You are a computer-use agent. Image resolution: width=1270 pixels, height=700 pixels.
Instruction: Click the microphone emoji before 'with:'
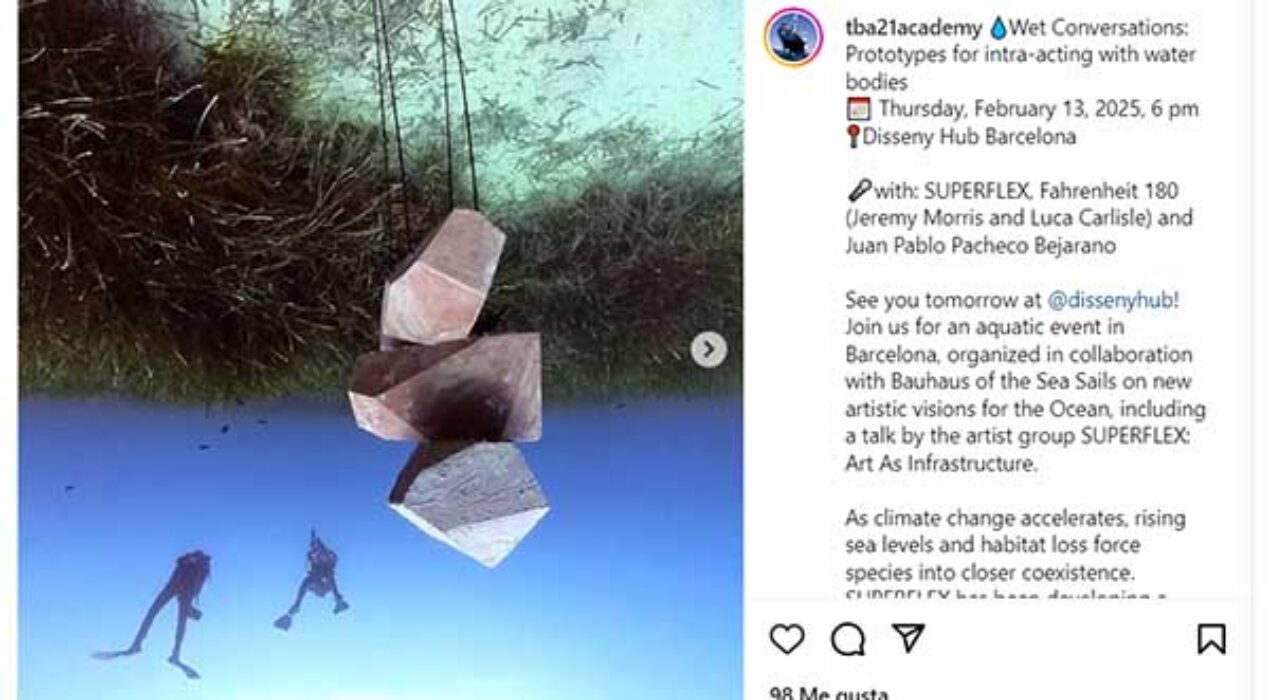tap(859, 191)
